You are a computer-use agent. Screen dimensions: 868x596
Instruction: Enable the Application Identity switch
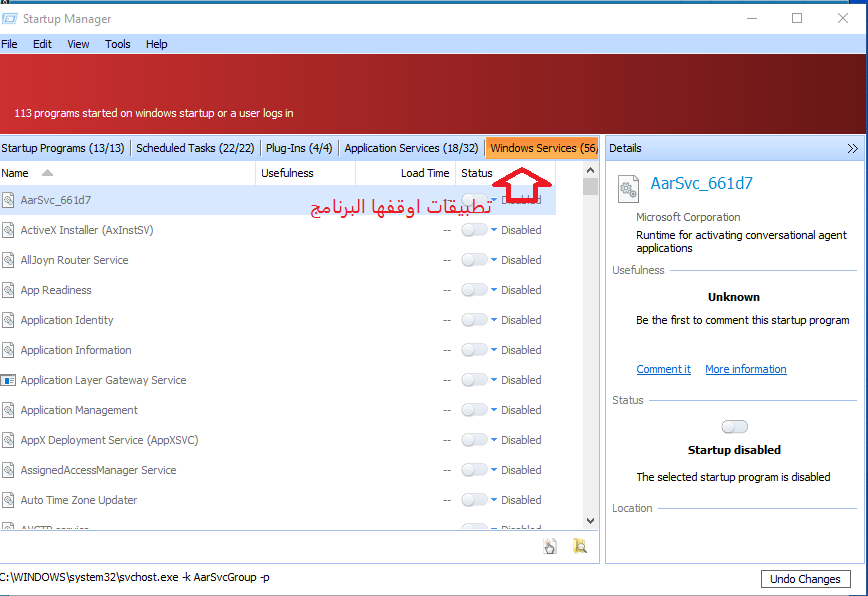coord(474,320)
